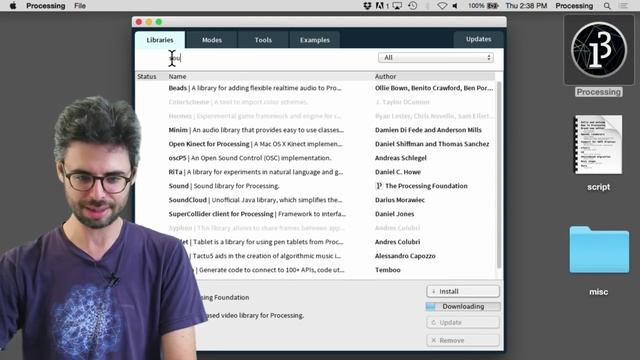
Task: Click the library list vertical scrollbar
Action: (x=499, y=175)
